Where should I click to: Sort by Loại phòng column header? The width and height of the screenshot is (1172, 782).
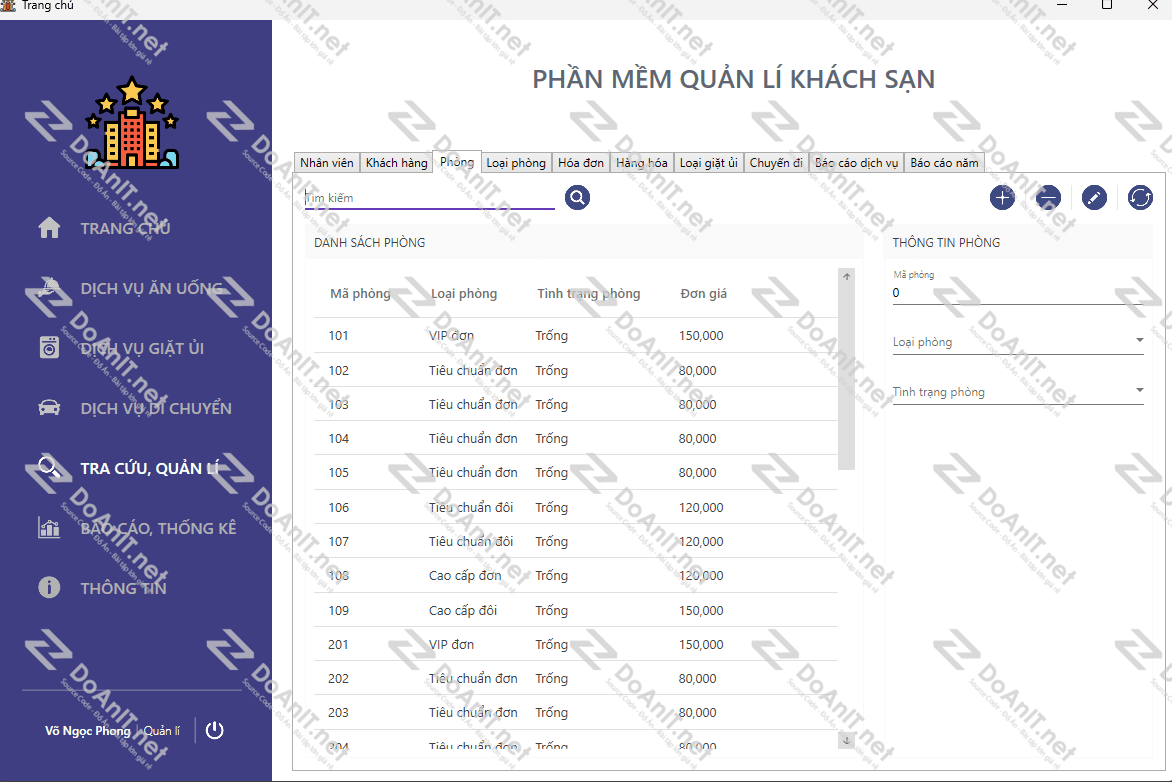[x=464, y=294]
